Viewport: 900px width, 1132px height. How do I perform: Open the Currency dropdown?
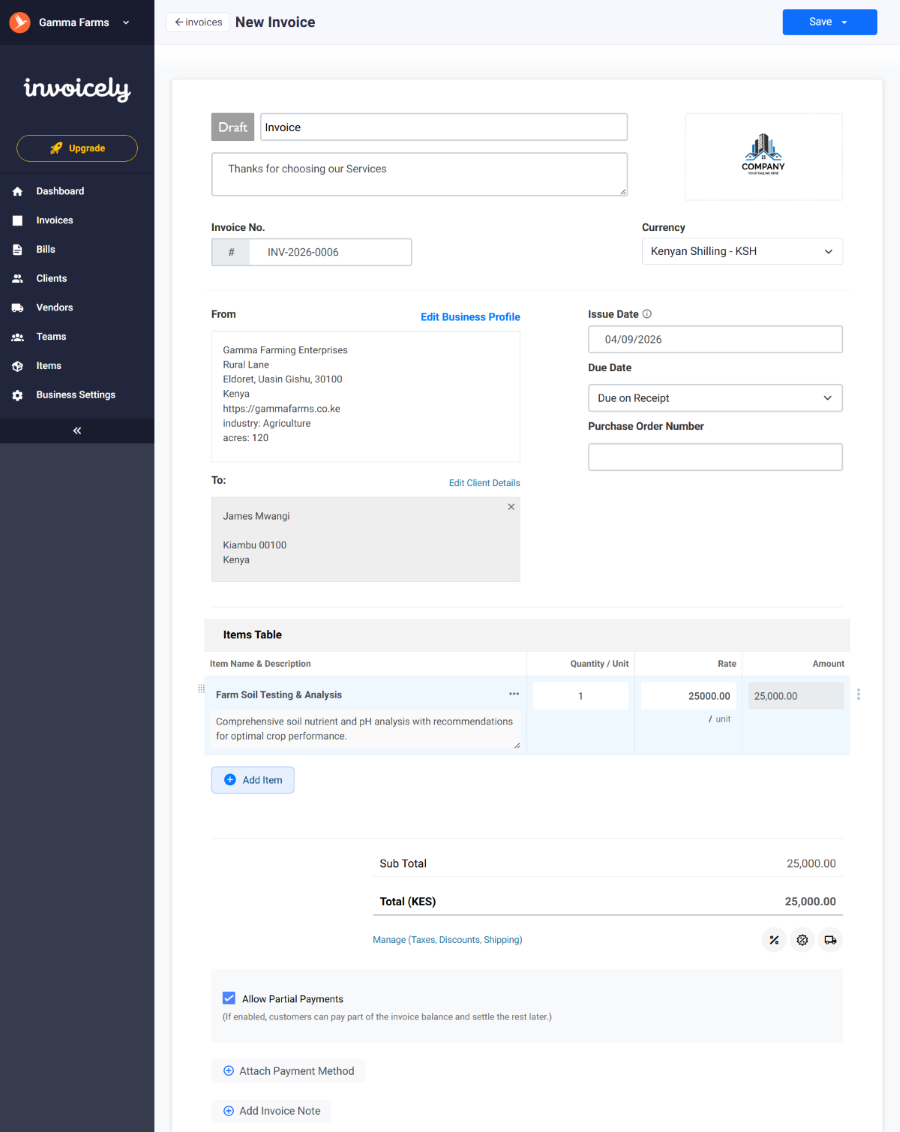point(742,251)
